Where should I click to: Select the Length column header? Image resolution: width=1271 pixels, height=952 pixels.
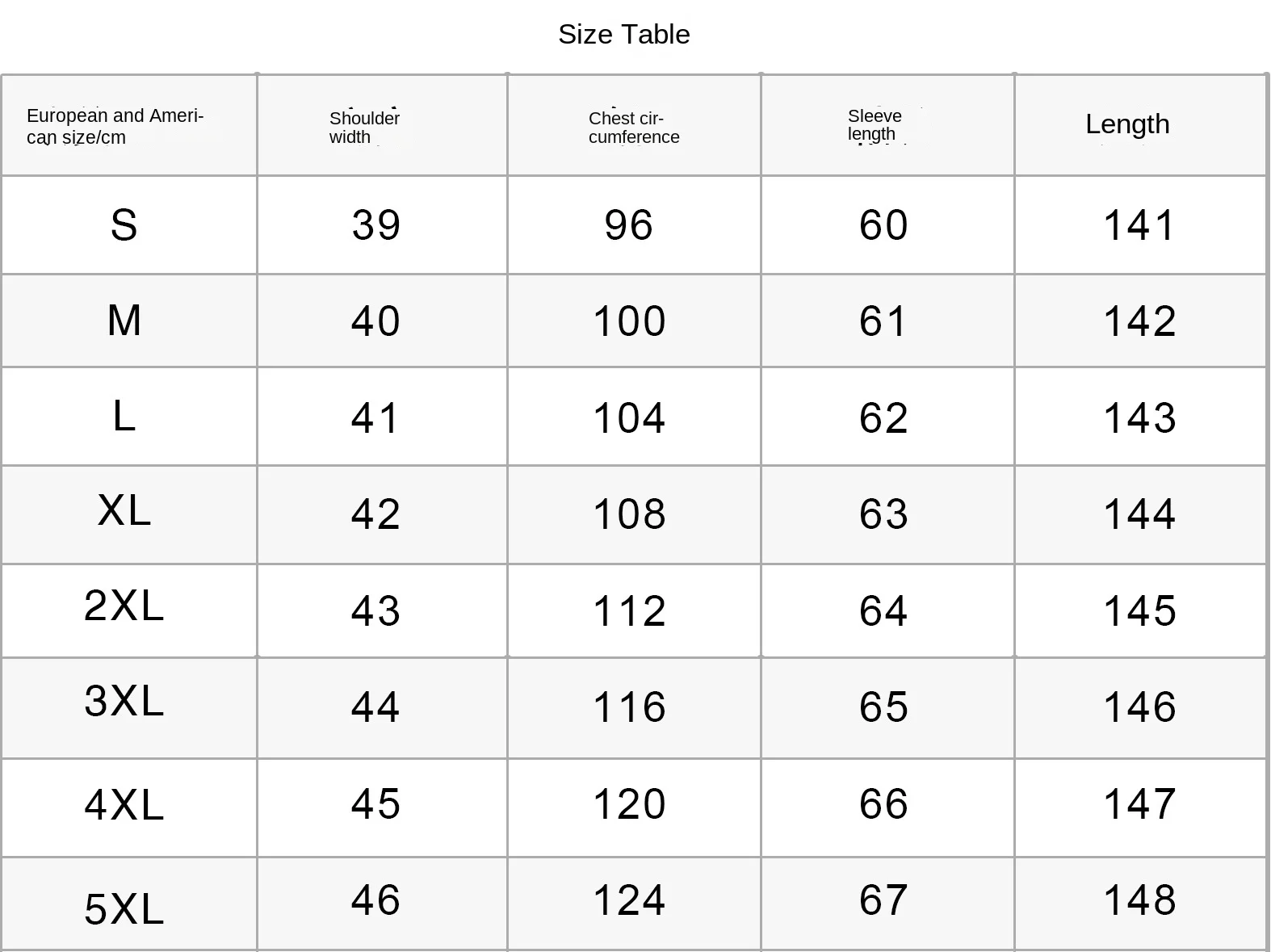(1126, 124)
